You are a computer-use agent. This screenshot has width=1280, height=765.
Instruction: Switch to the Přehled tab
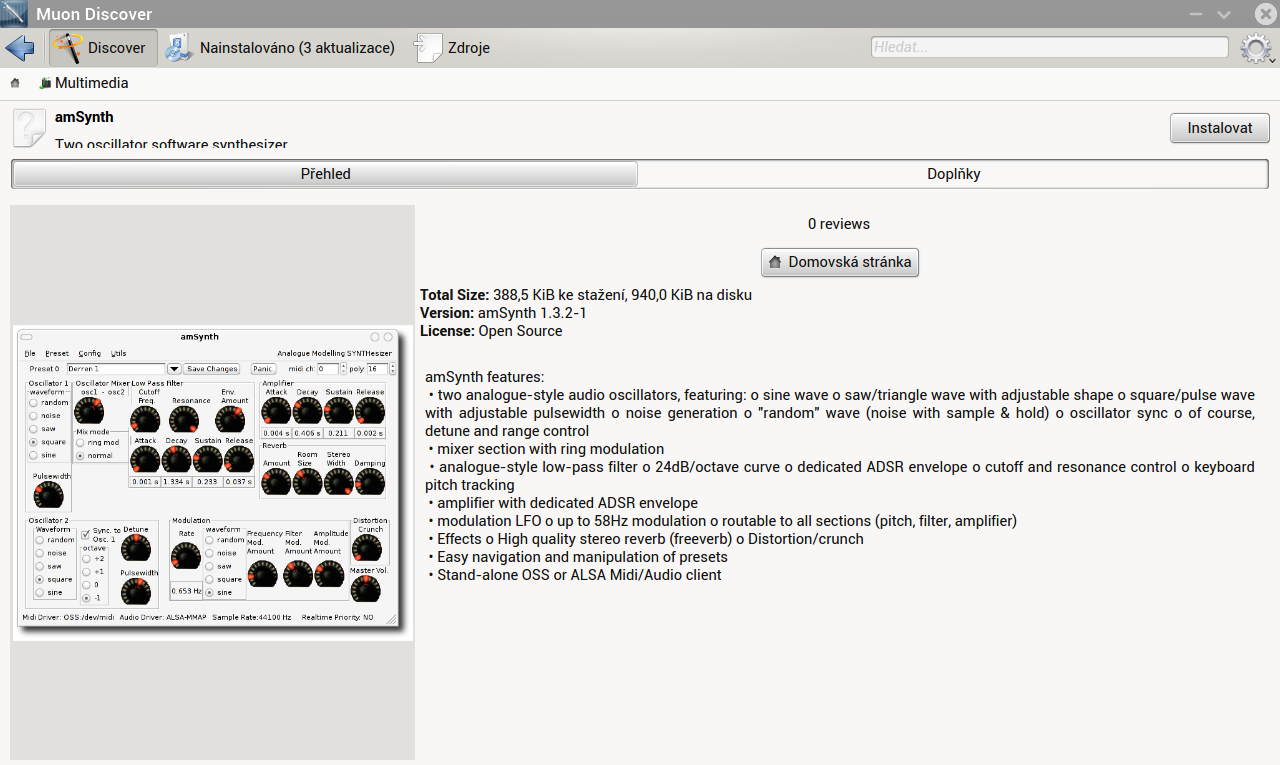pos(325,174)
